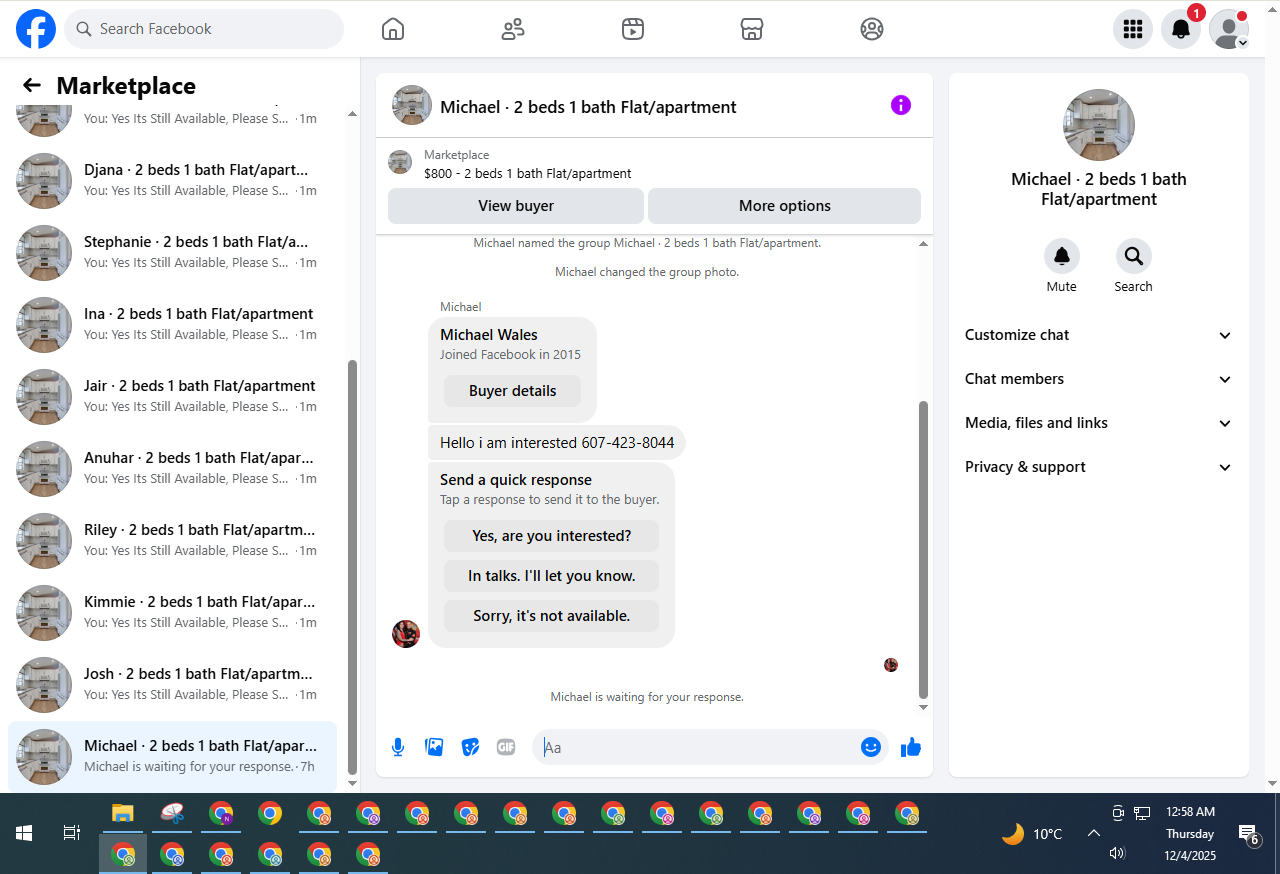Expand the Customize chat section

(x=1099, y=335)
